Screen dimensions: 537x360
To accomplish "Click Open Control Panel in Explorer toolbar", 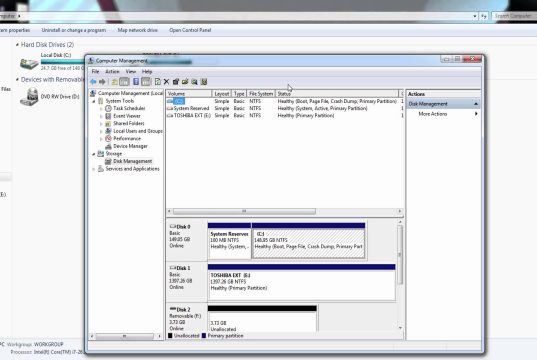I will pyautogui.click(x=190, y=30).
